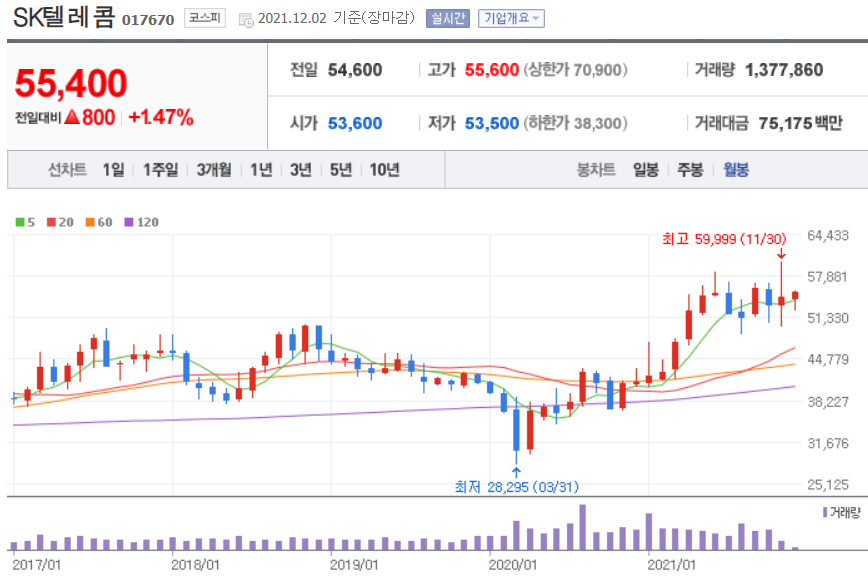
Task: Click the 2017/01 axis label
Action: point(36,565)
